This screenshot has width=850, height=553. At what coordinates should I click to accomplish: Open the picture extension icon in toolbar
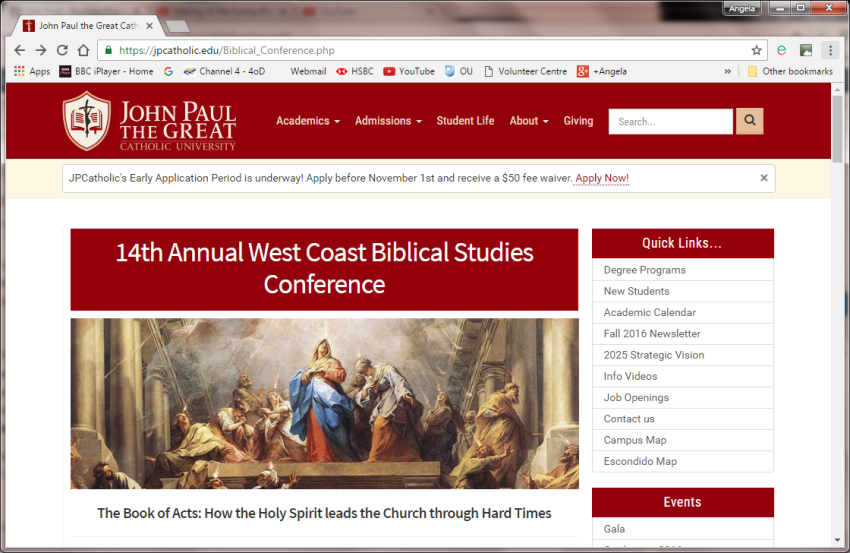point(806,50)
